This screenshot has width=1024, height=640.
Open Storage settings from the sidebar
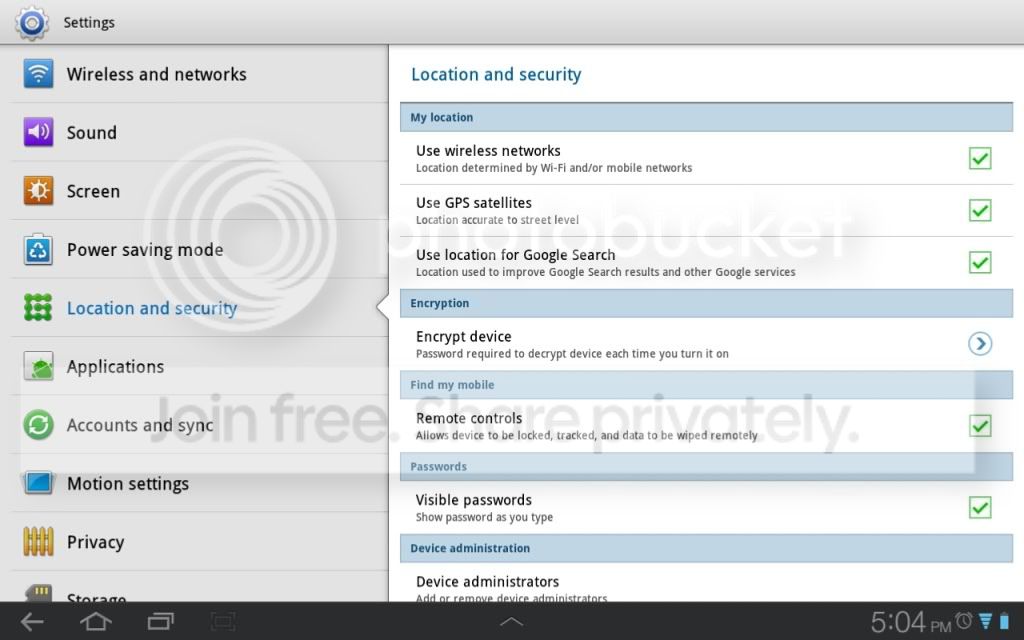click(x=100, y=595)
